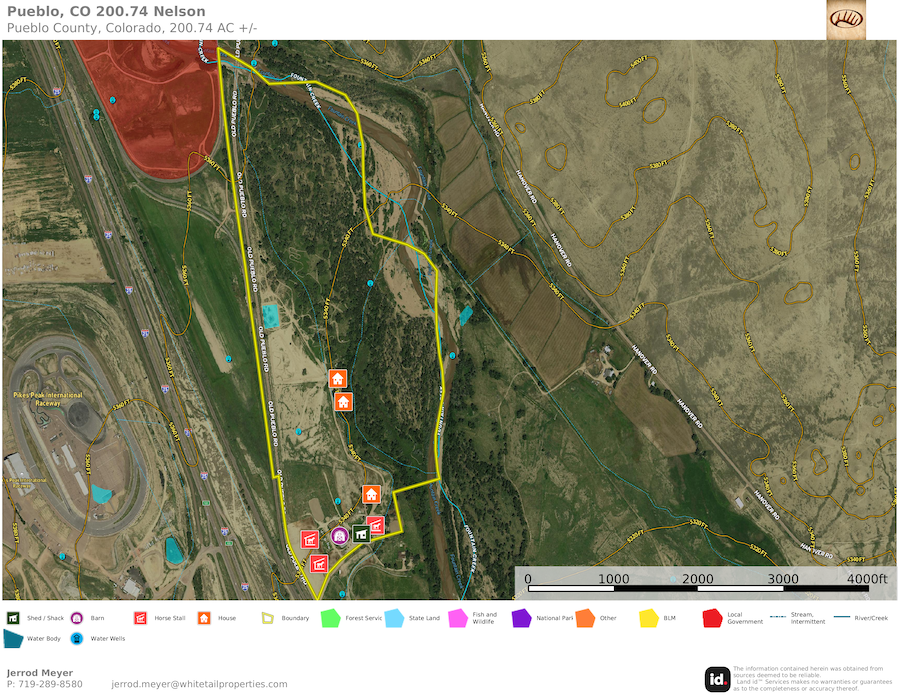The height and width of the screenshot is (696, 900).
Task: Click the Whitetail Properties logo at top right
Action: coord(846,19)
